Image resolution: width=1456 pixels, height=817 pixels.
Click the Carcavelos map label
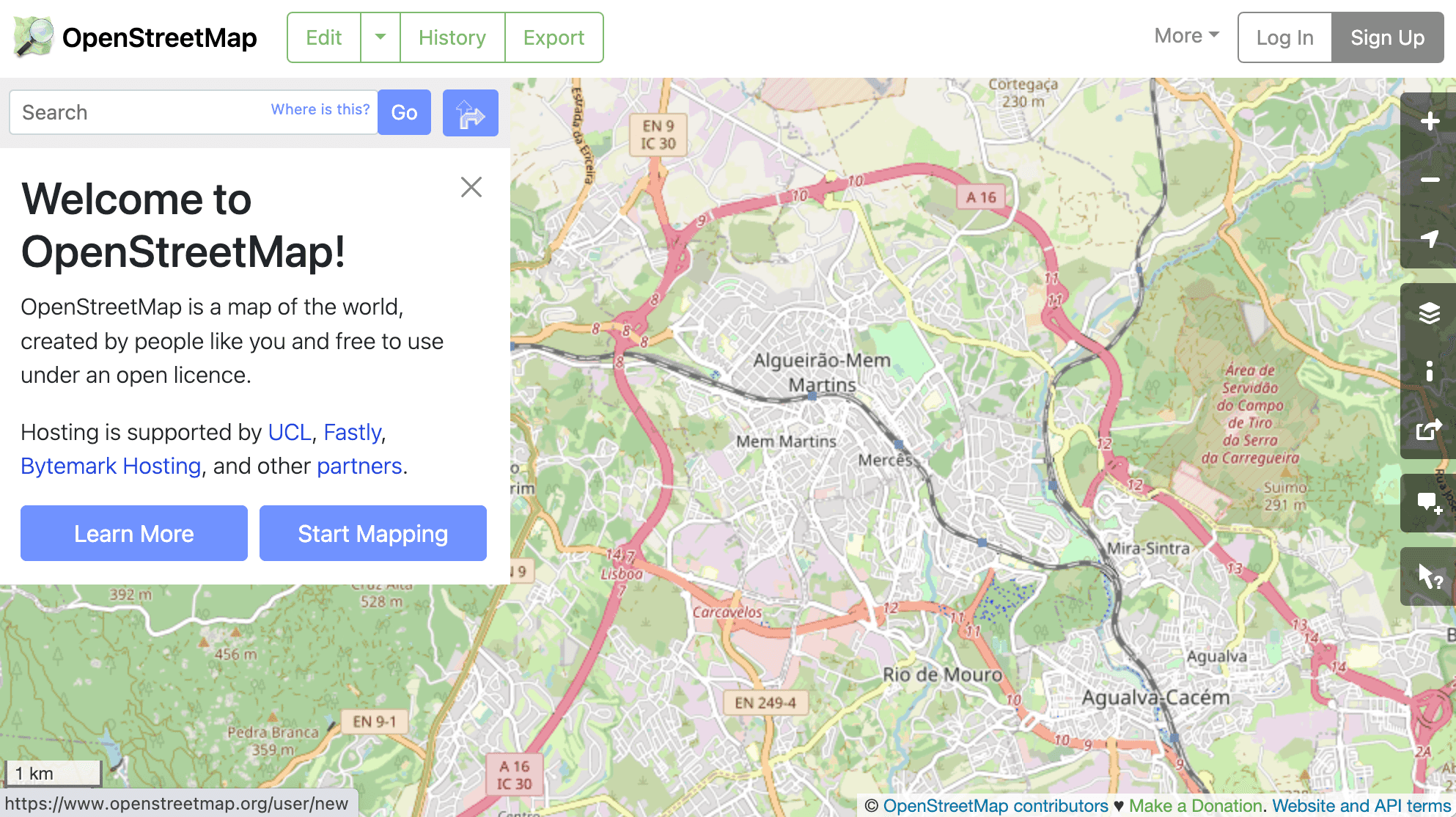tap(727, 612)
